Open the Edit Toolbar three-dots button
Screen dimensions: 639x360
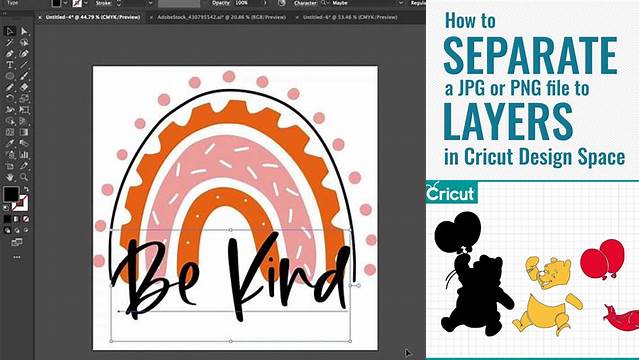point(17,257)
